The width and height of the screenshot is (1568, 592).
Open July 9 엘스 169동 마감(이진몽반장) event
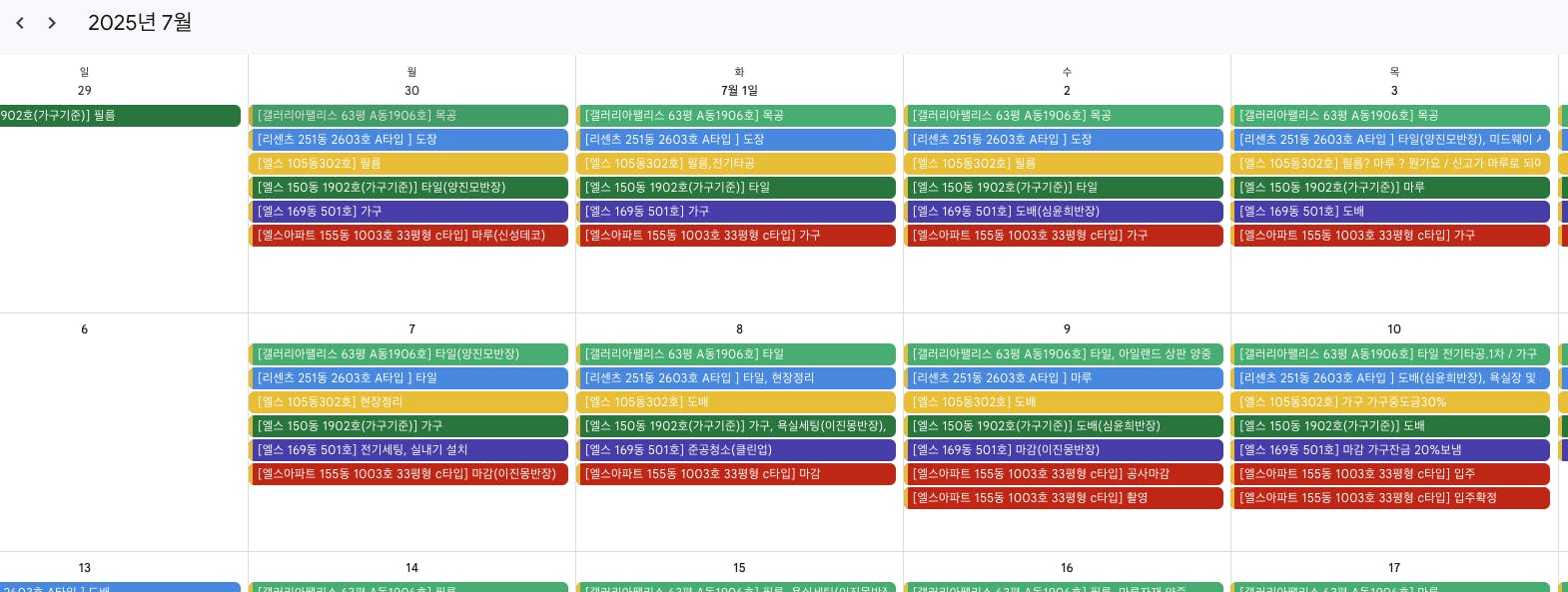coord(1064,450)
